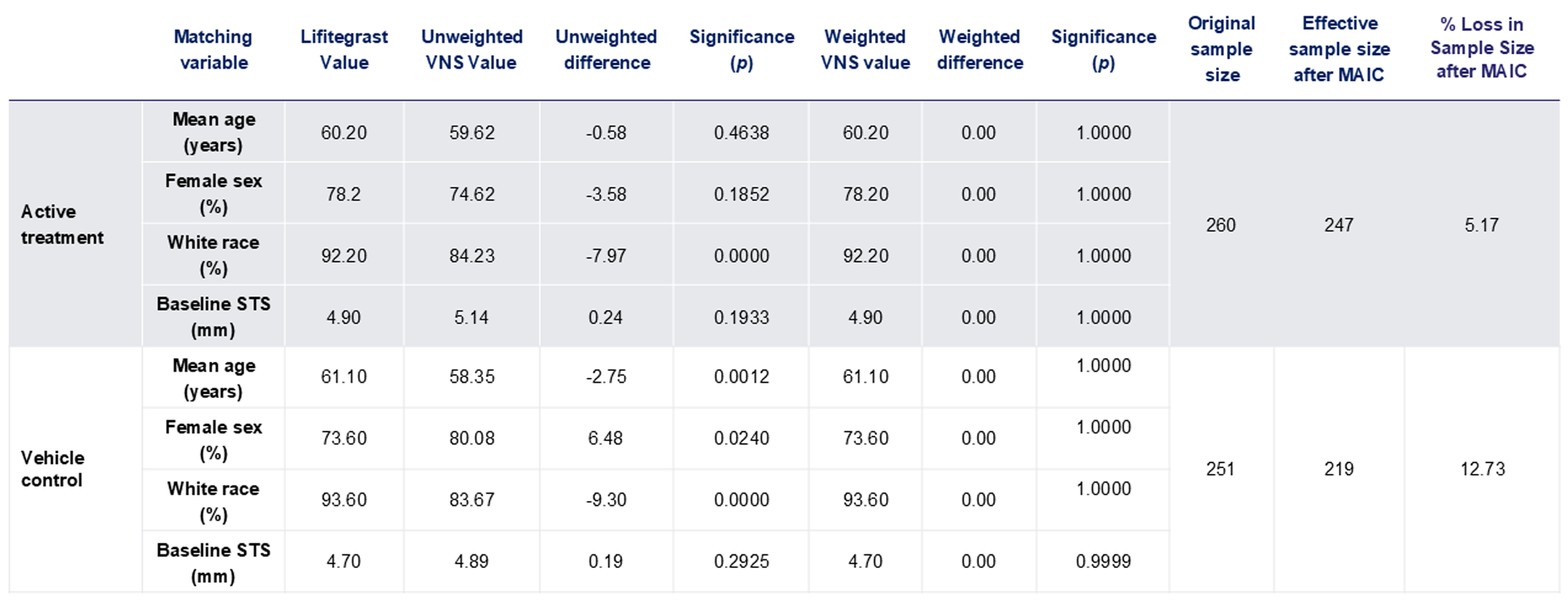Click the Weighted VNS value header
The image size is (1568, 616).
(x=865, y=50)
